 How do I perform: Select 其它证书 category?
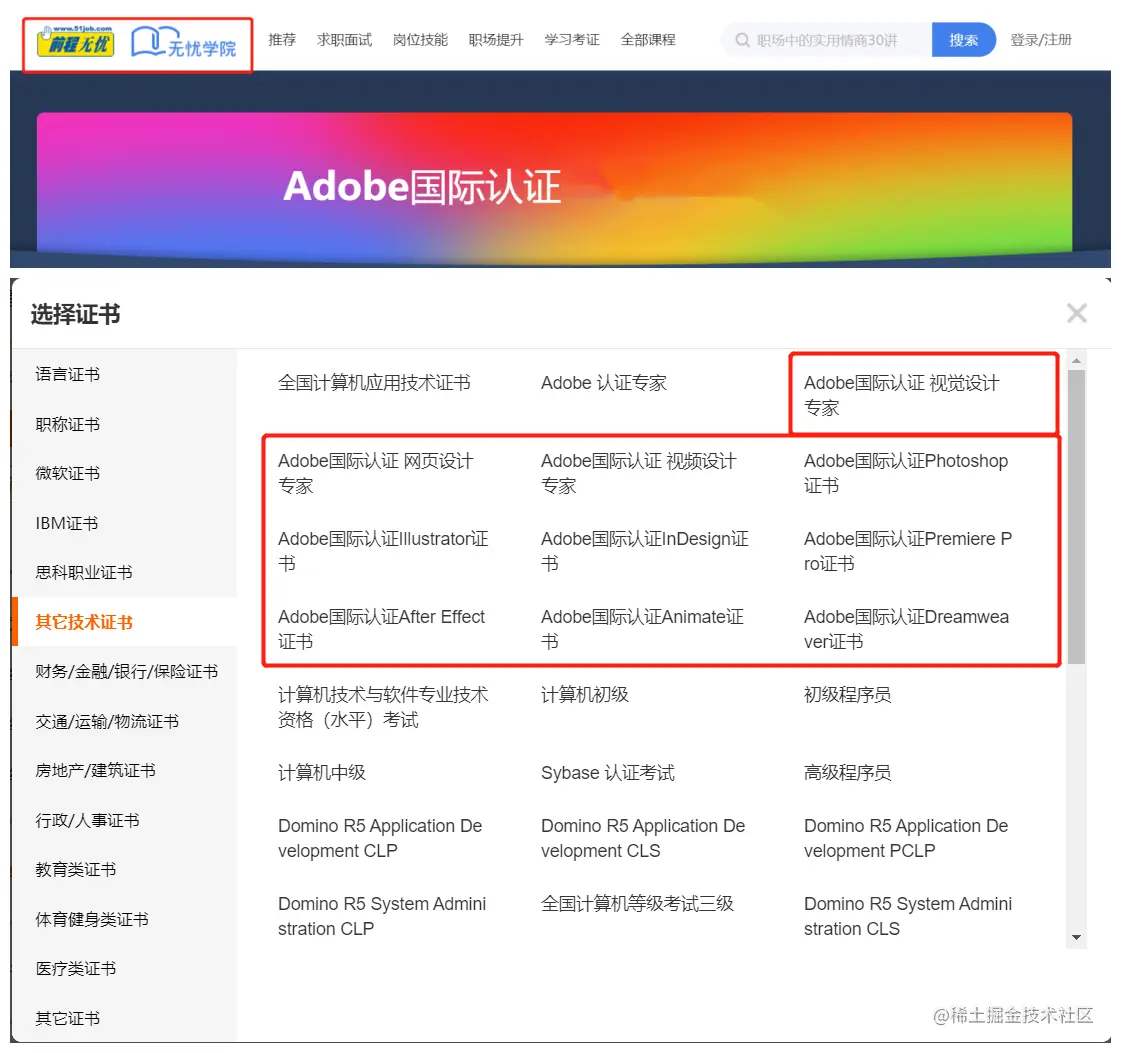68,1018
